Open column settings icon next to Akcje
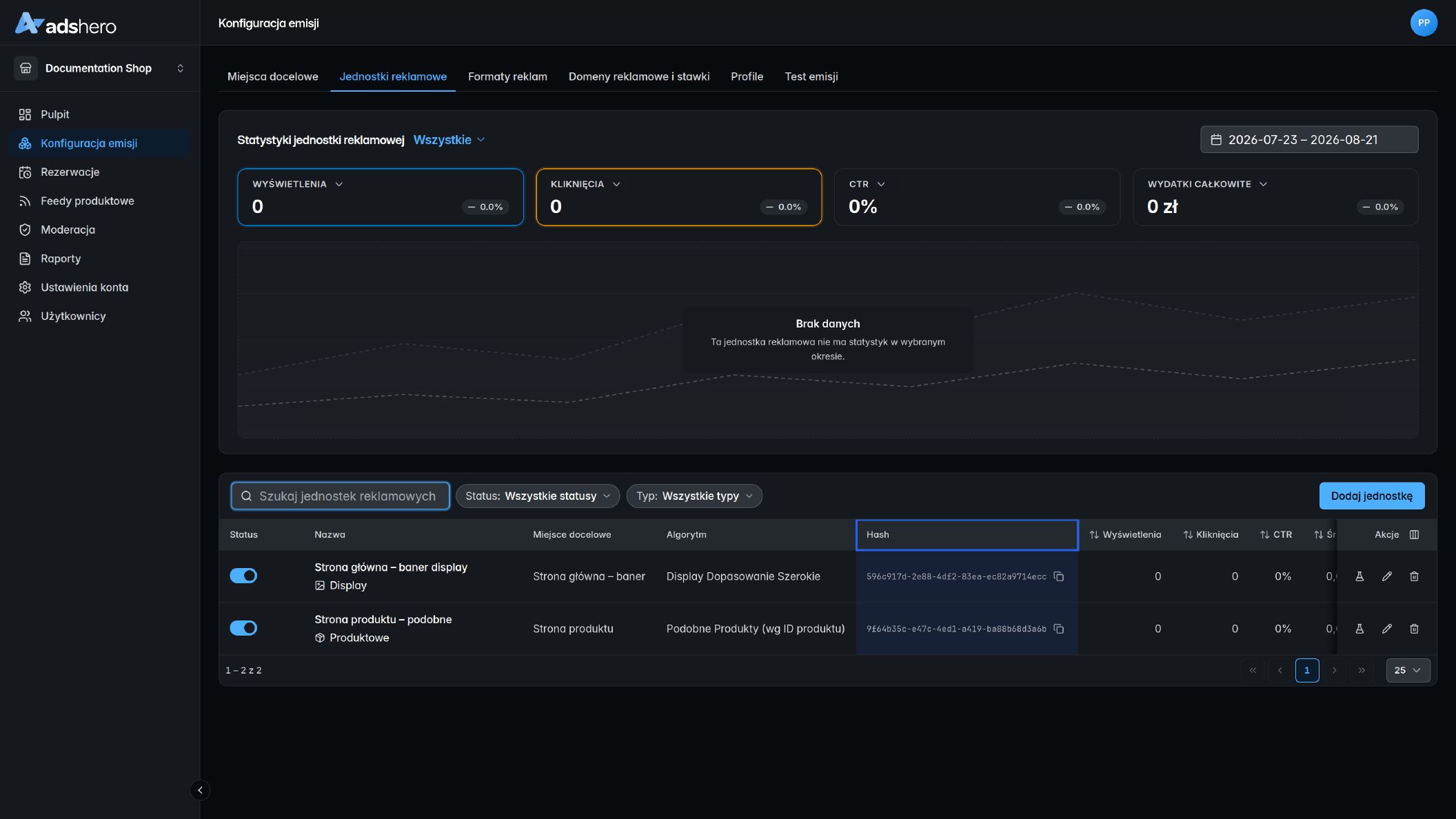The width and height of the screenshot is (1456, 819). tap(1414, 534)
